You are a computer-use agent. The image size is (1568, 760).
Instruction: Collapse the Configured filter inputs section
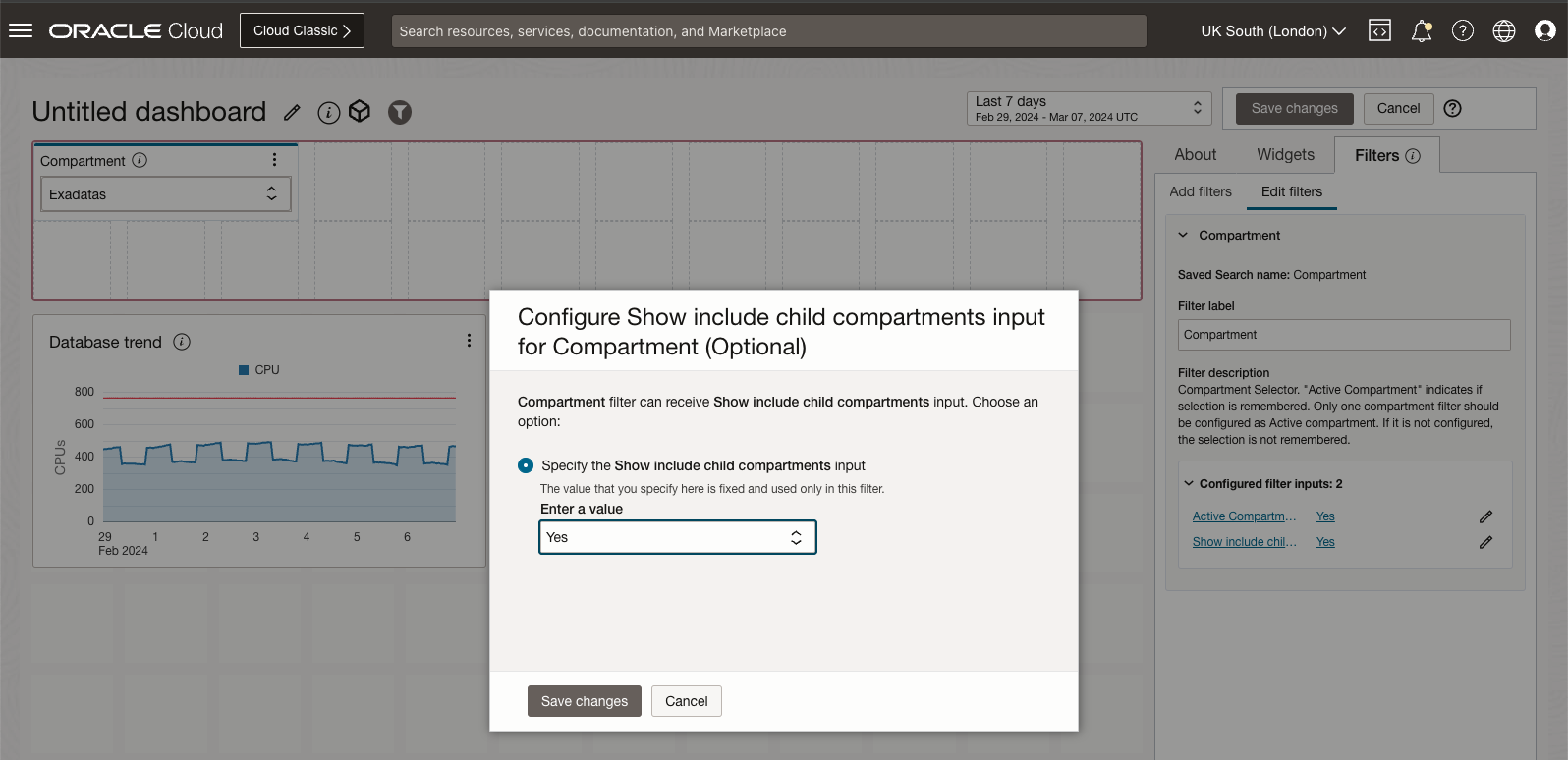coord(1189,484)
